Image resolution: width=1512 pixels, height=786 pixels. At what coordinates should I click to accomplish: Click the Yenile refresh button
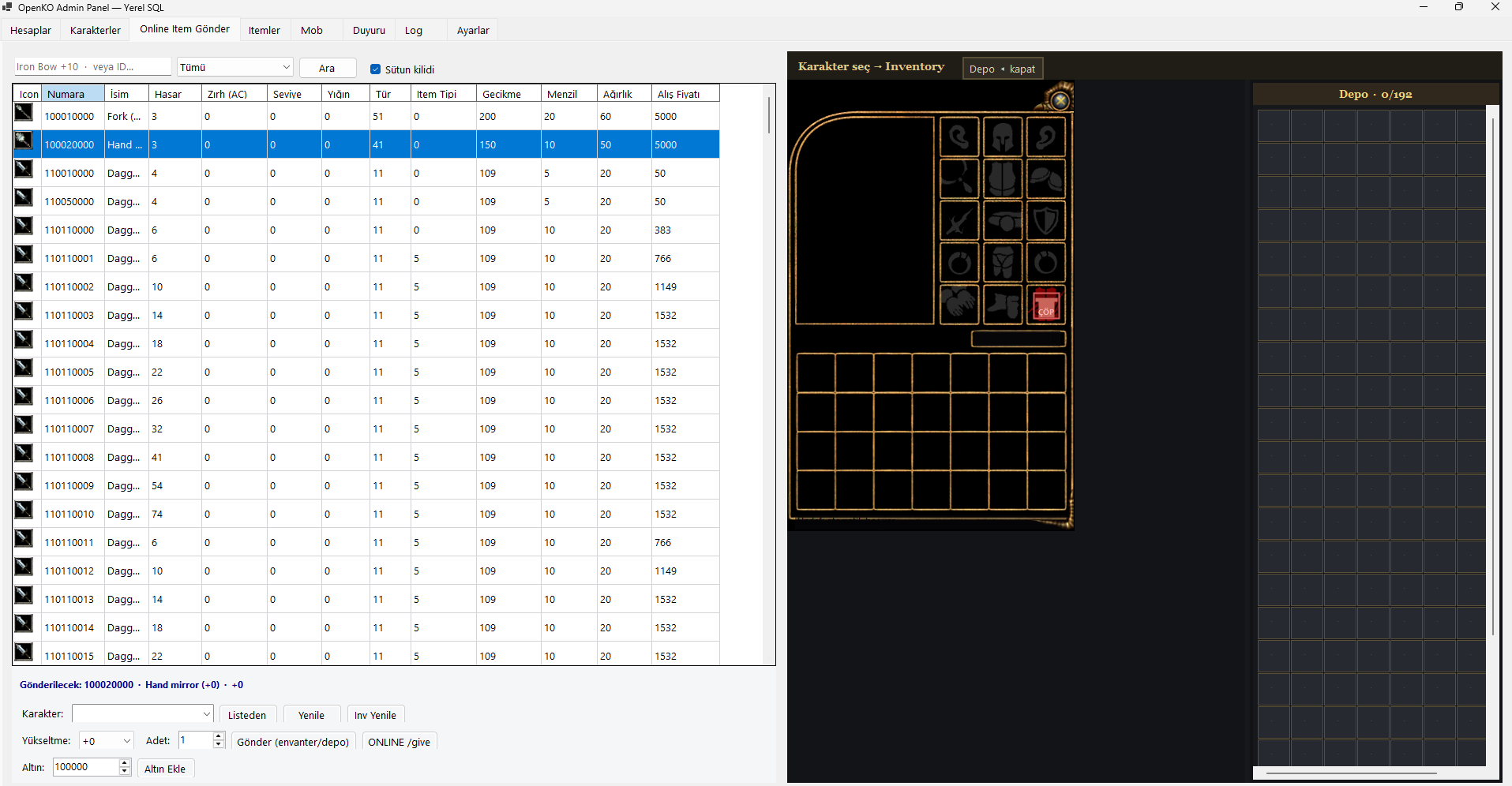(311, 715)
